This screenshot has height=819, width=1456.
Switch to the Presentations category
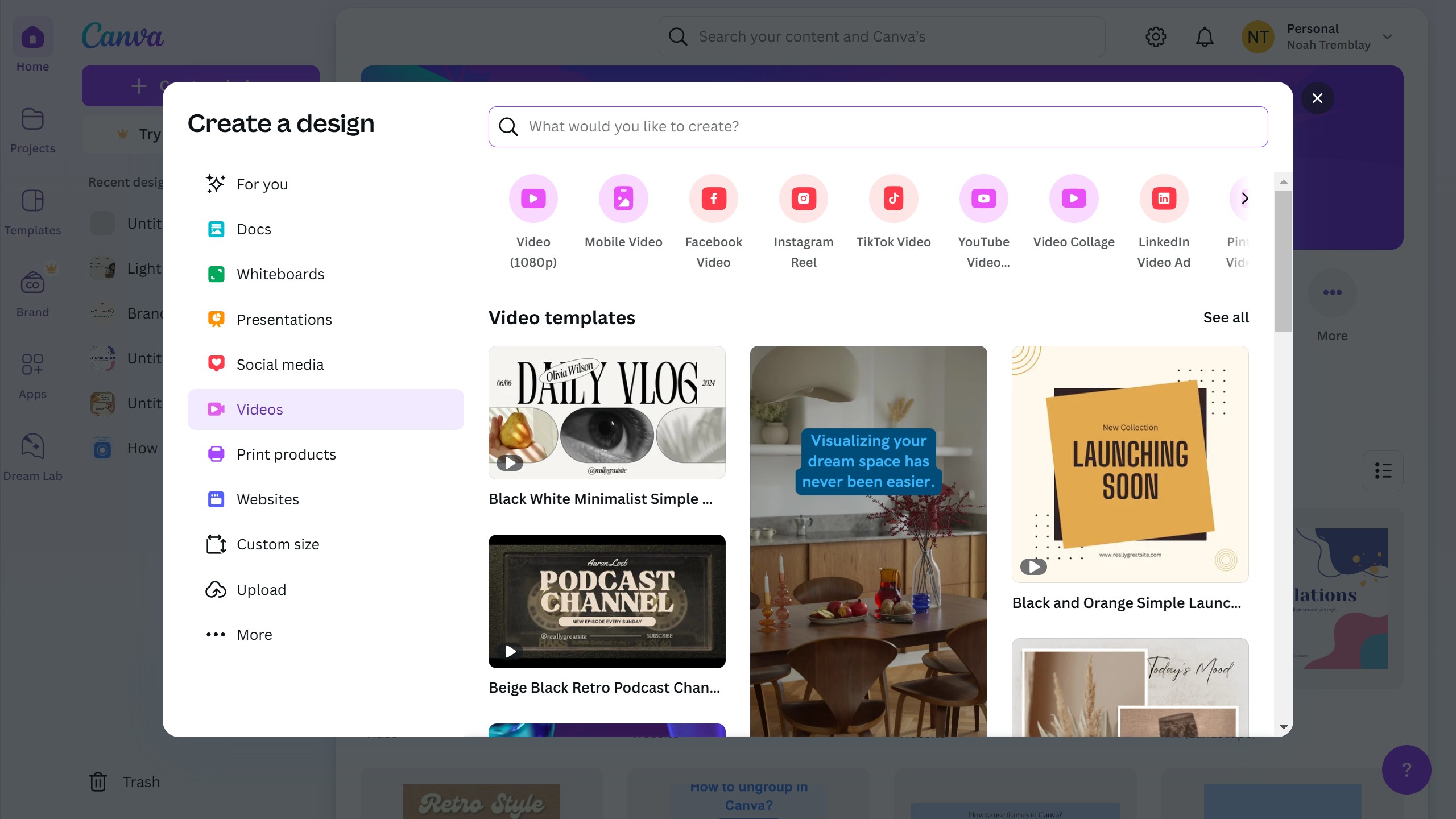click(284, 320)
